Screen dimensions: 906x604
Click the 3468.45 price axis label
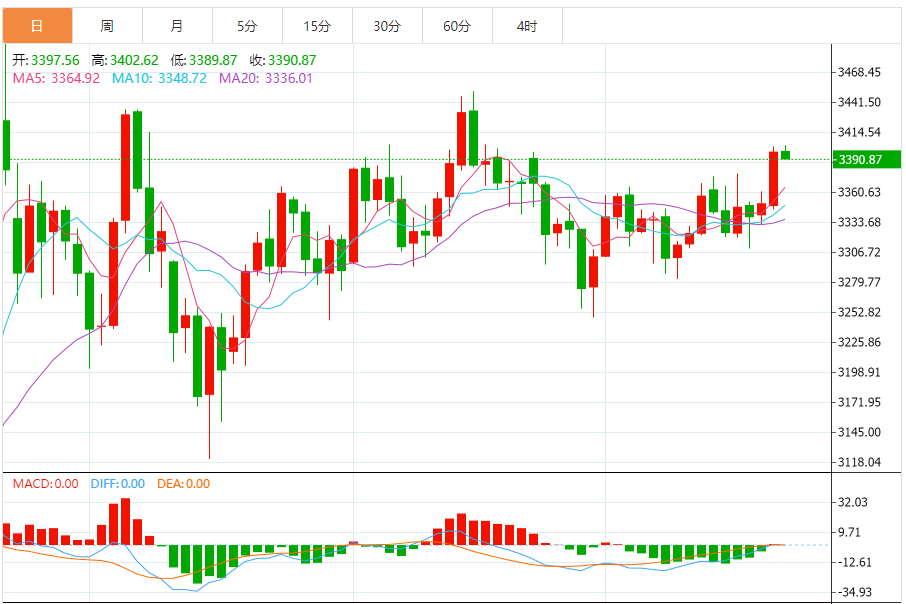(859, 72)
